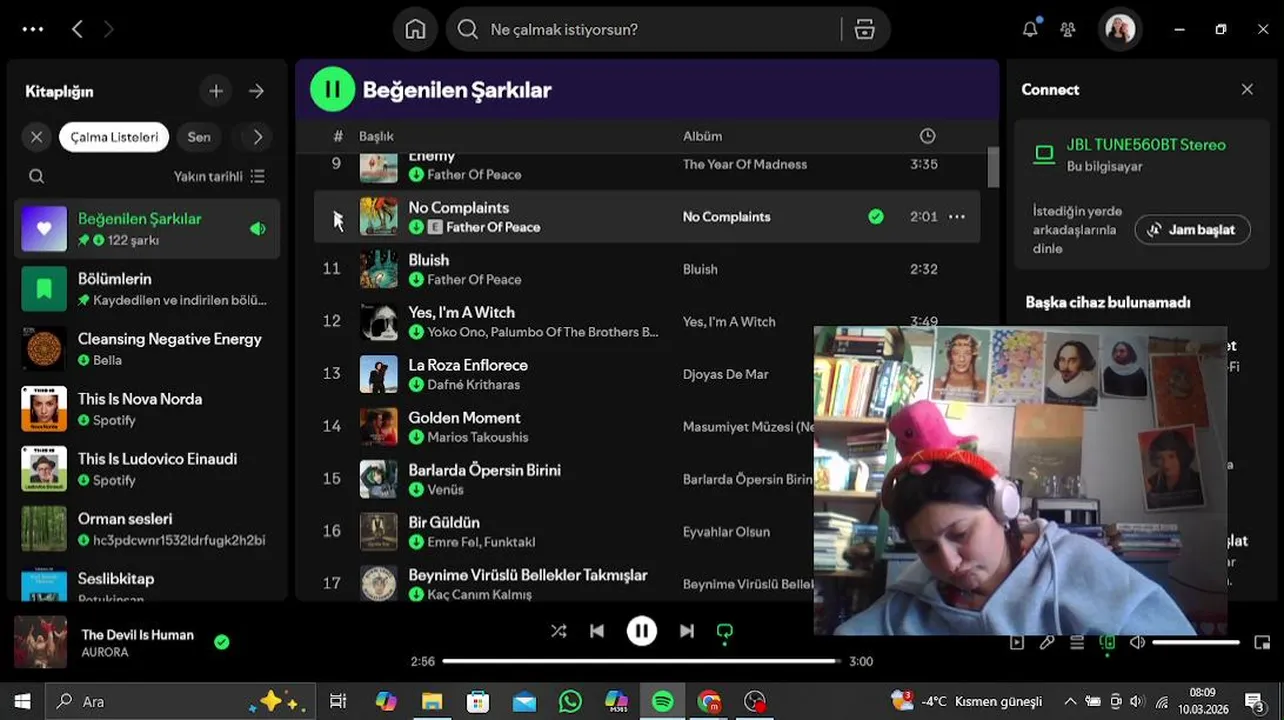Open the Spotify home page
1284x720 pixels.
(x=415, y=29)
